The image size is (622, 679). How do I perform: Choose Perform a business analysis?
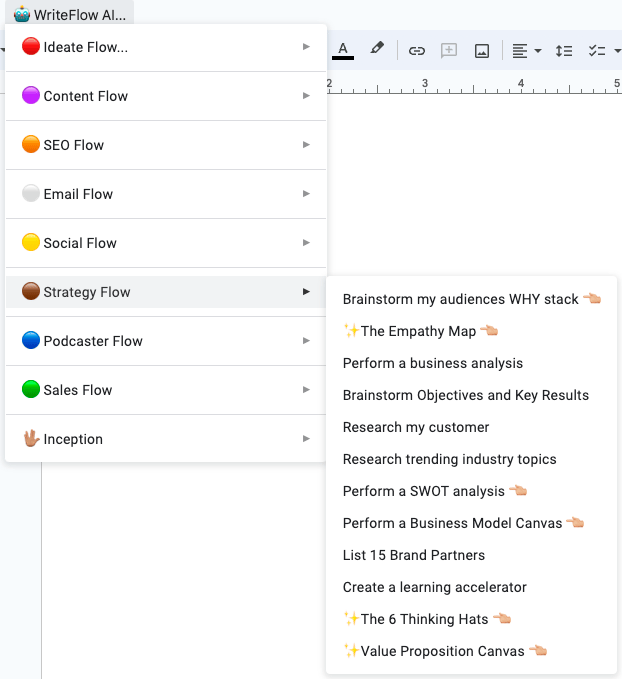[x=471, y=363]
